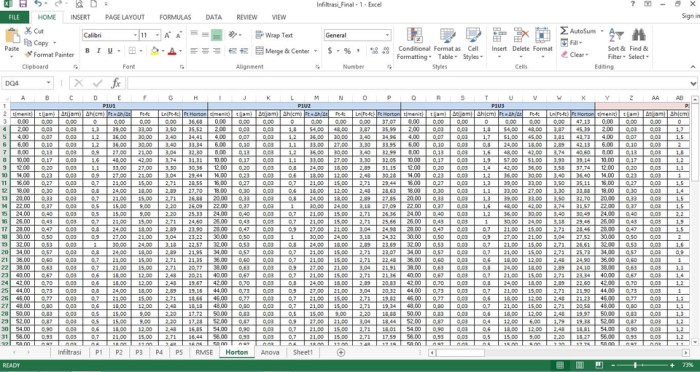Screen dimensions: 700x372
Task: Click inside the formula bar field
Action: [x=408, y=83]
